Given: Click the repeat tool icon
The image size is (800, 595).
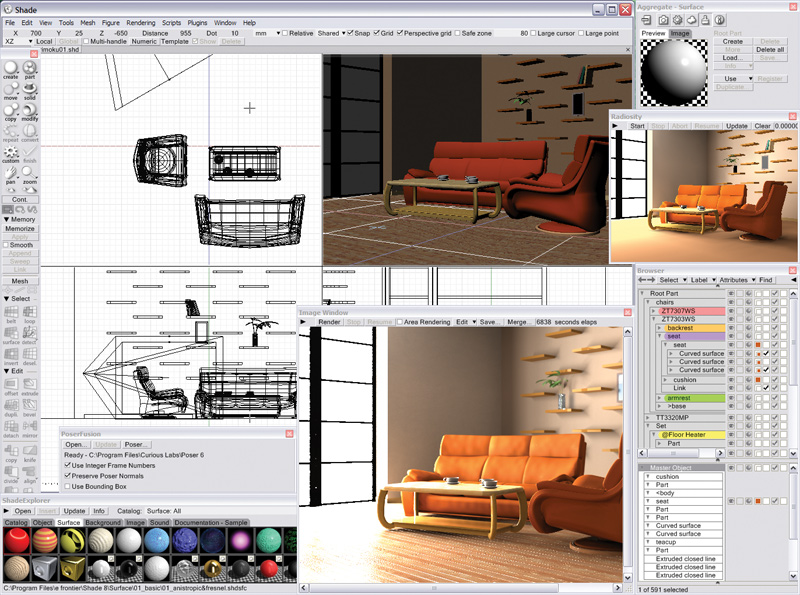Looking at the screenshot, I should (11, 133).
